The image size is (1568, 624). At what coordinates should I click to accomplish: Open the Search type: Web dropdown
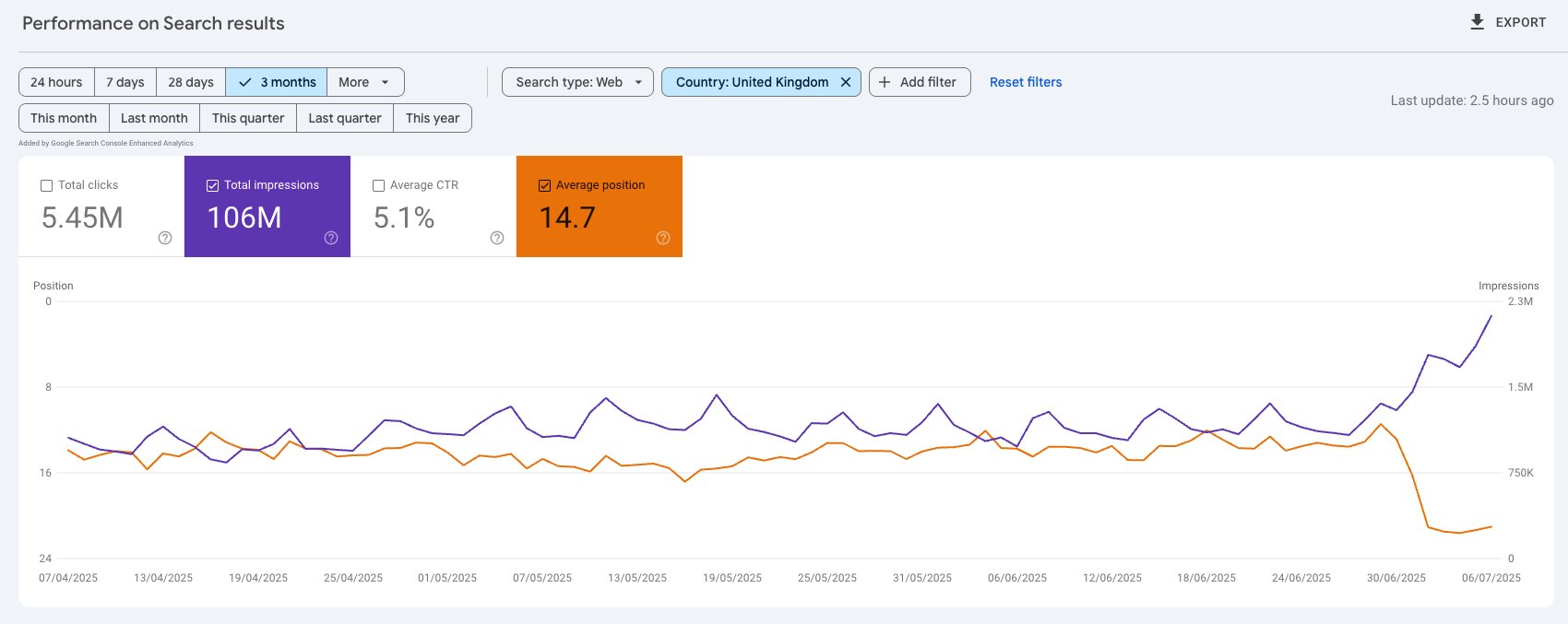click(x=577, y=82)
